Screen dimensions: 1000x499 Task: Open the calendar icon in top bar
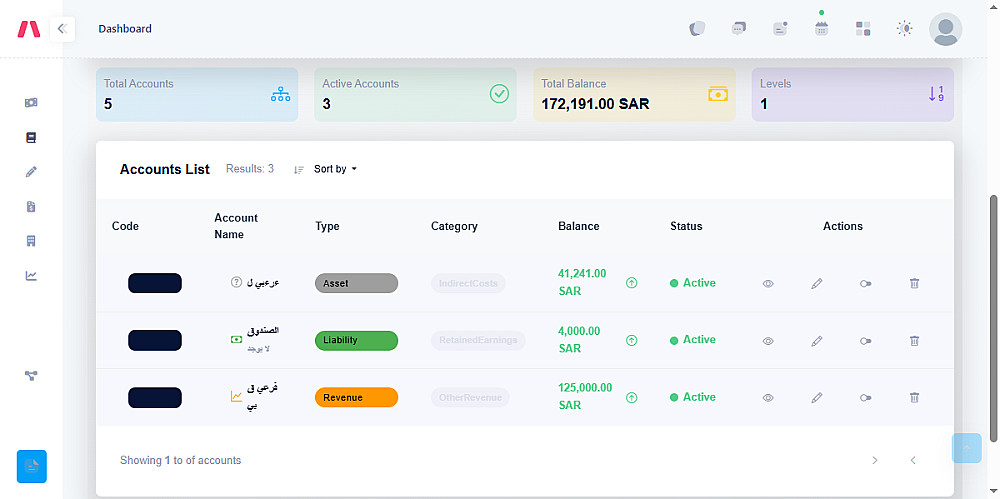pyautogui.click(x=821, y=29)
